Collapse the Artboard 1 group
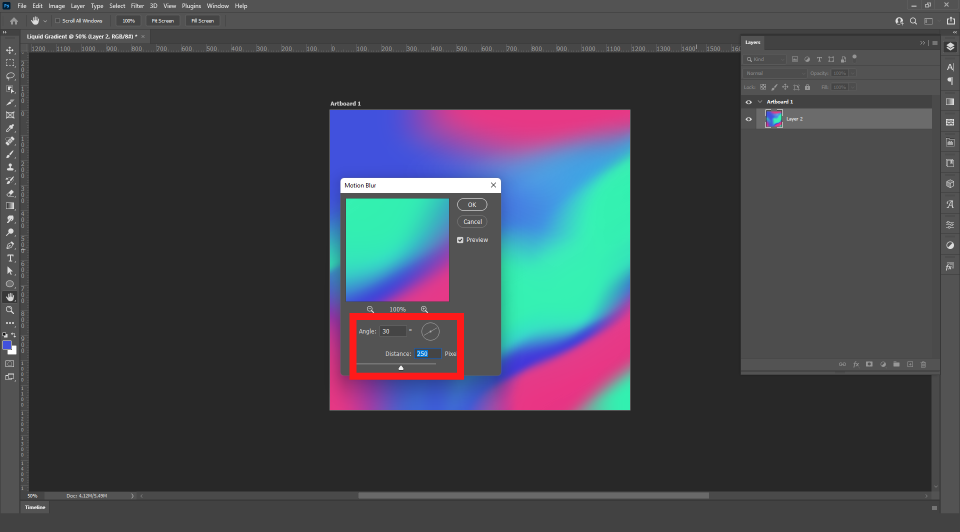Screen dimensions: 960x532 click(759, 102)
